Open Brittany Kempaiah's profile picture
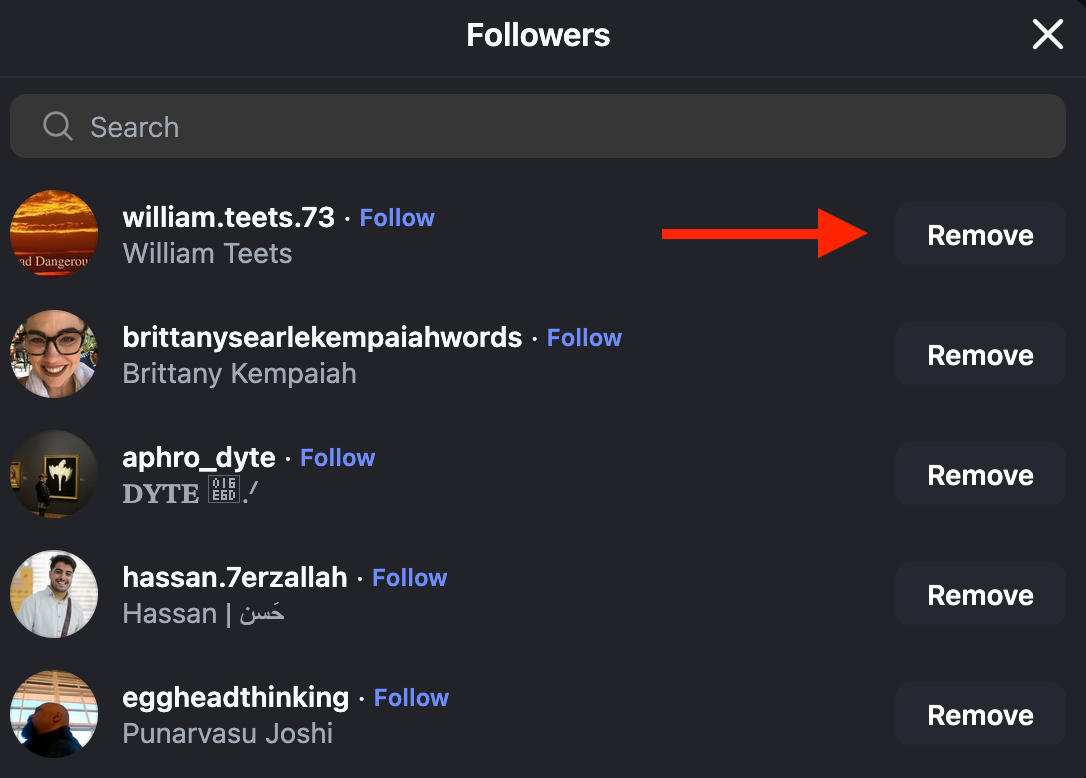Viewport: 1086px width, 778px height. click(x=54, y=354)
